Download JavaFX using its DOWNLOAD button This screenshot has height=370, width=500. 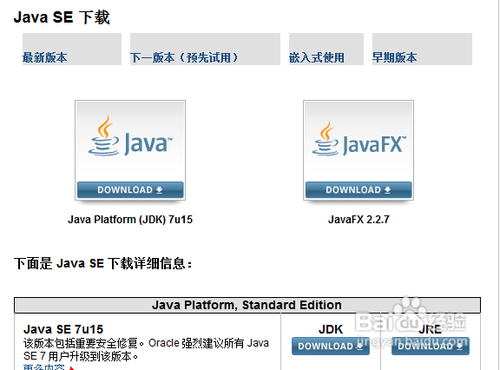pos(358,190)
